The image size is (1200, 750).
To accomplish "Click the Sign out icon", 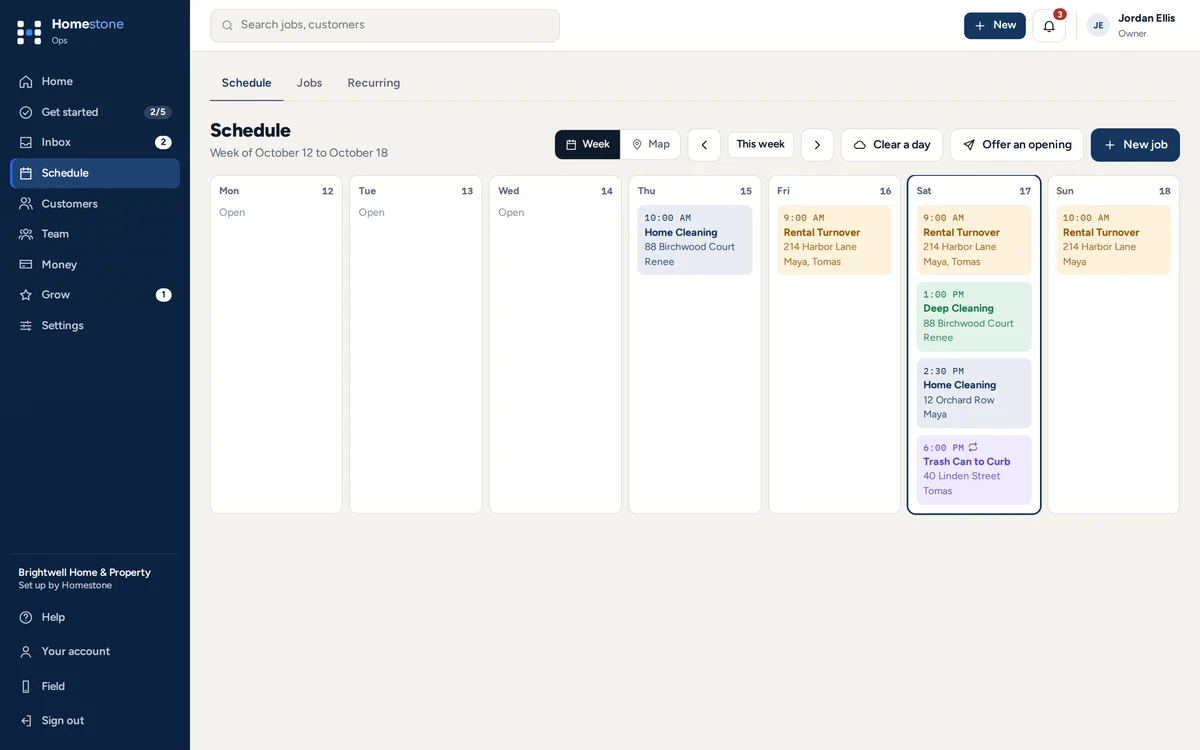I will click(26, 721).
